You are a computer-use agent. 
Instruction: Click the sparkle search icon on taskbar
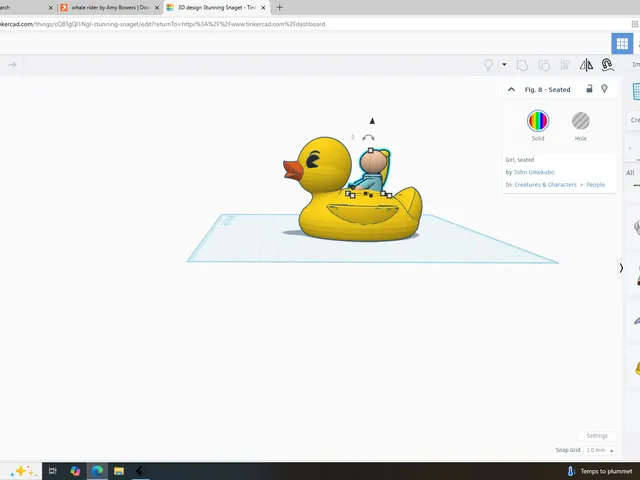tap(22, 471)
